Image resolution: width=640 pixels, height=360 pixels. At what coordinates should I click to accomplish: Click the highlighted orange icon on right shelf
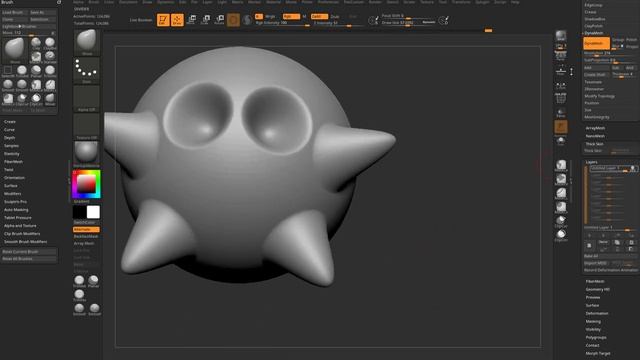coord(561,127)
